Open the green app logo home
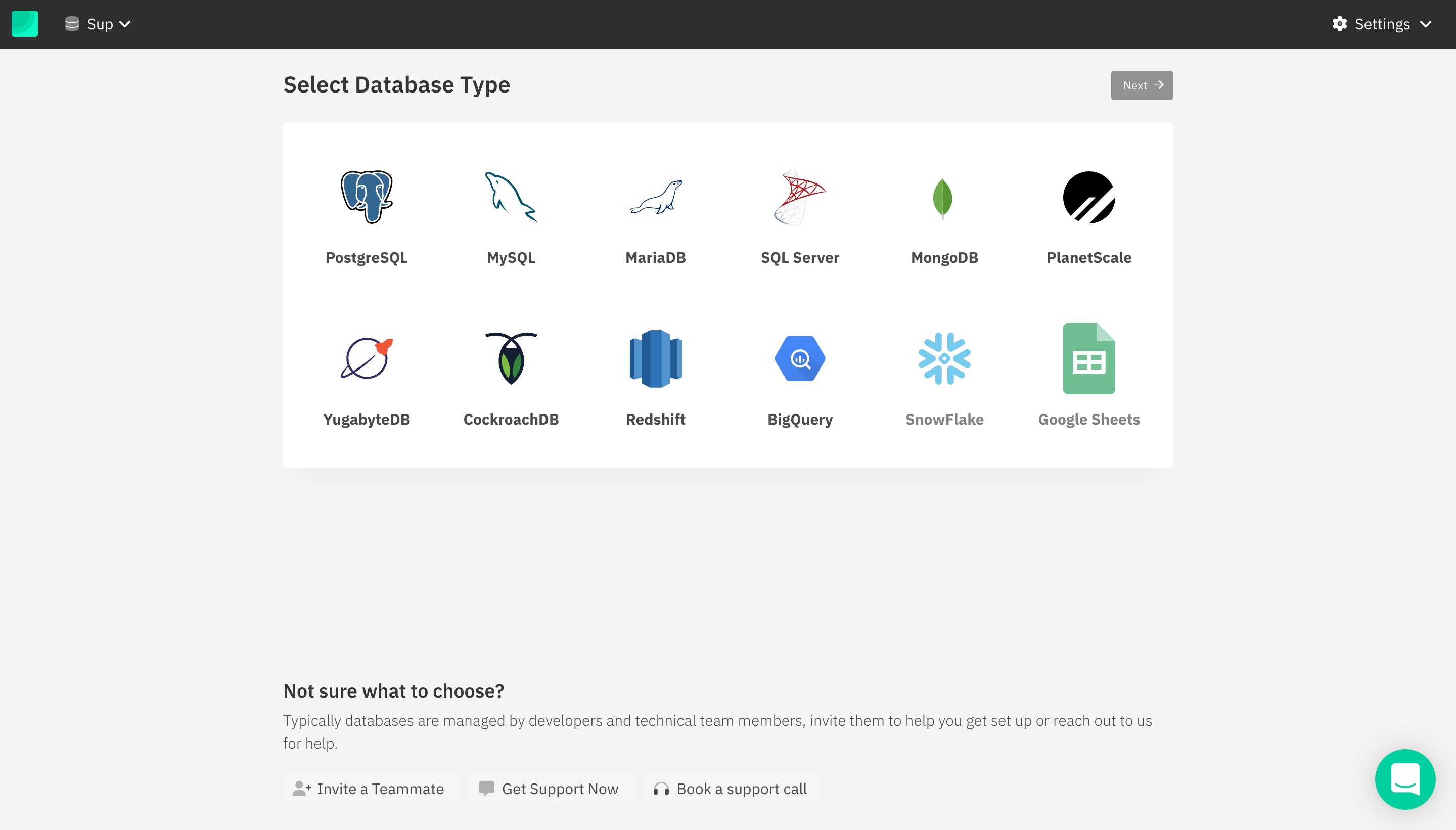 [x=24, y=24]
